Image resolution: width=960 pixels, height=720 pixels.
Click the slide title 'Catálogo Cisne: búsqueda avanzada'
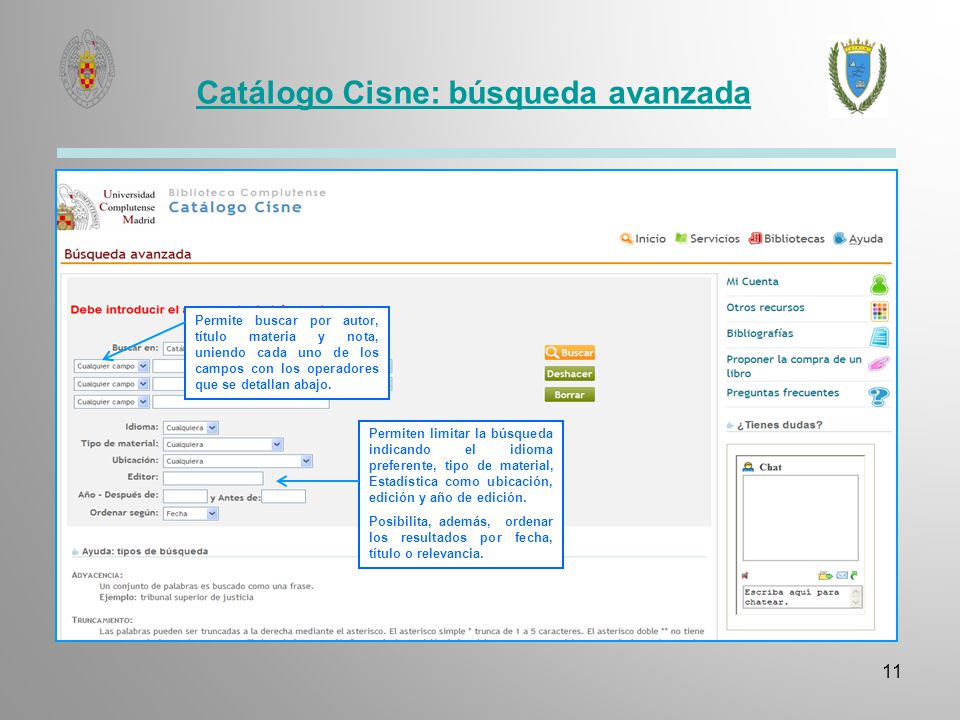[x=473, y=93]
